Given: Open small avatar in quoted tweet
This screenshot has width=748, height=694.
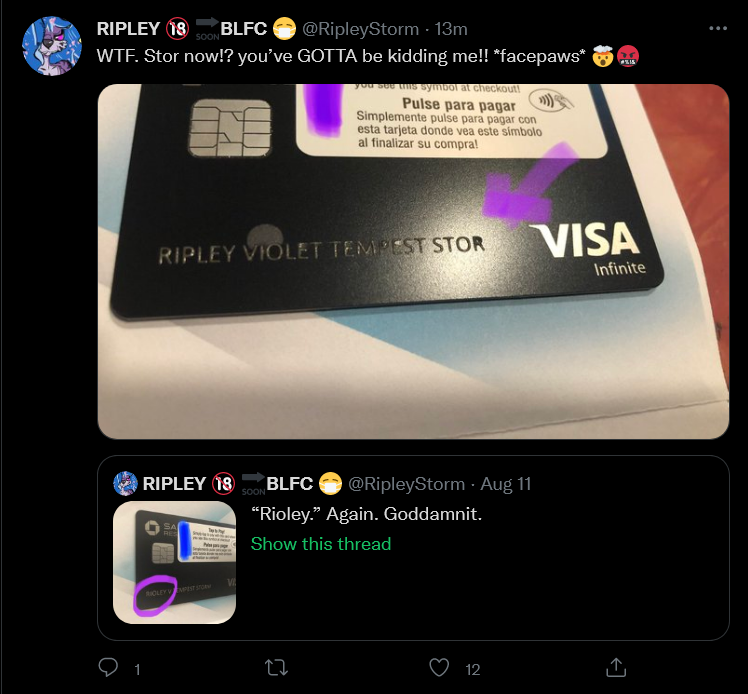Looking at the screenshot, I should 125,484.
